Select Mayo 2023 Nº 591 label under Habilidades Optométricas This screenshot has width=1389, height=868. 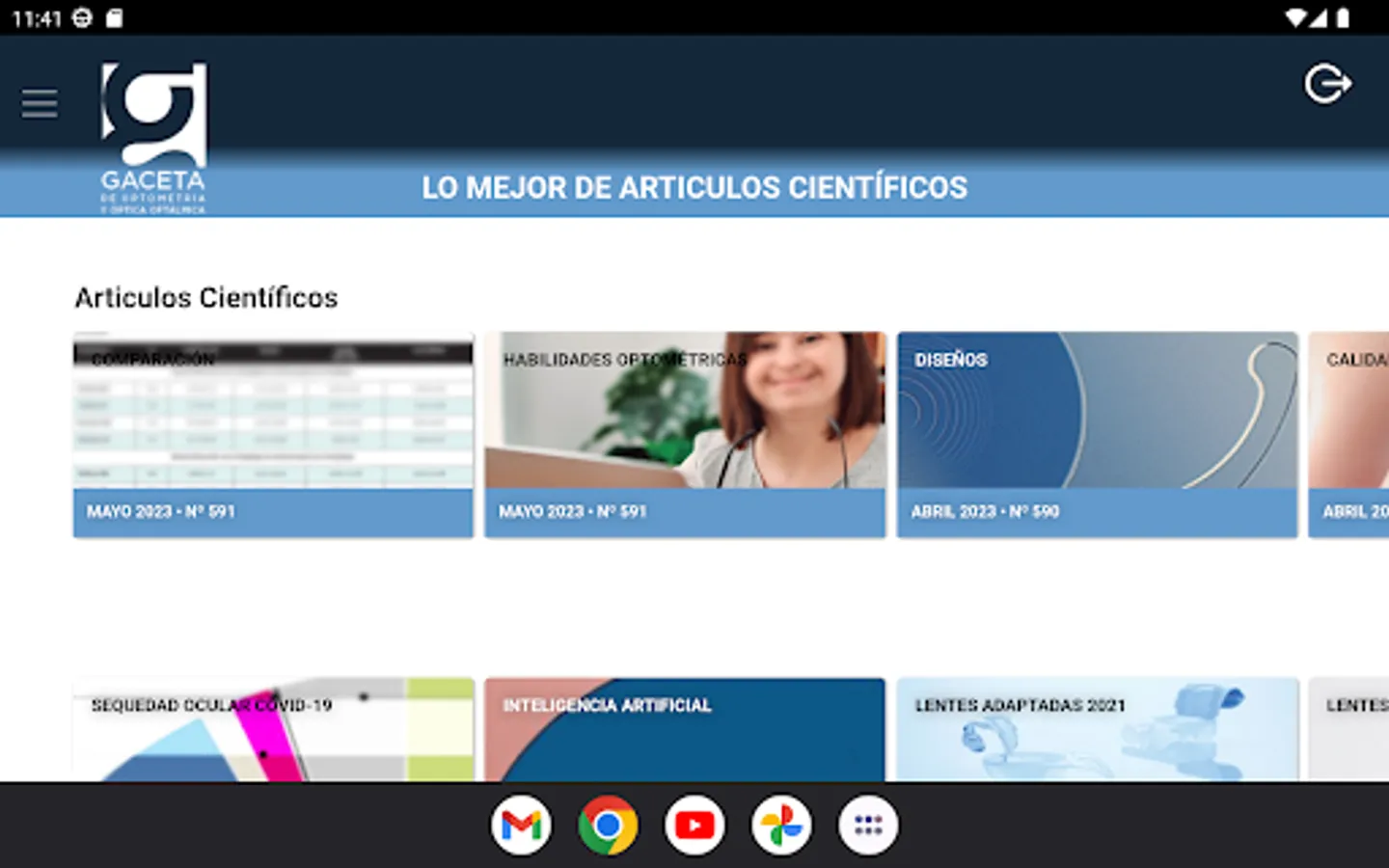573,512
